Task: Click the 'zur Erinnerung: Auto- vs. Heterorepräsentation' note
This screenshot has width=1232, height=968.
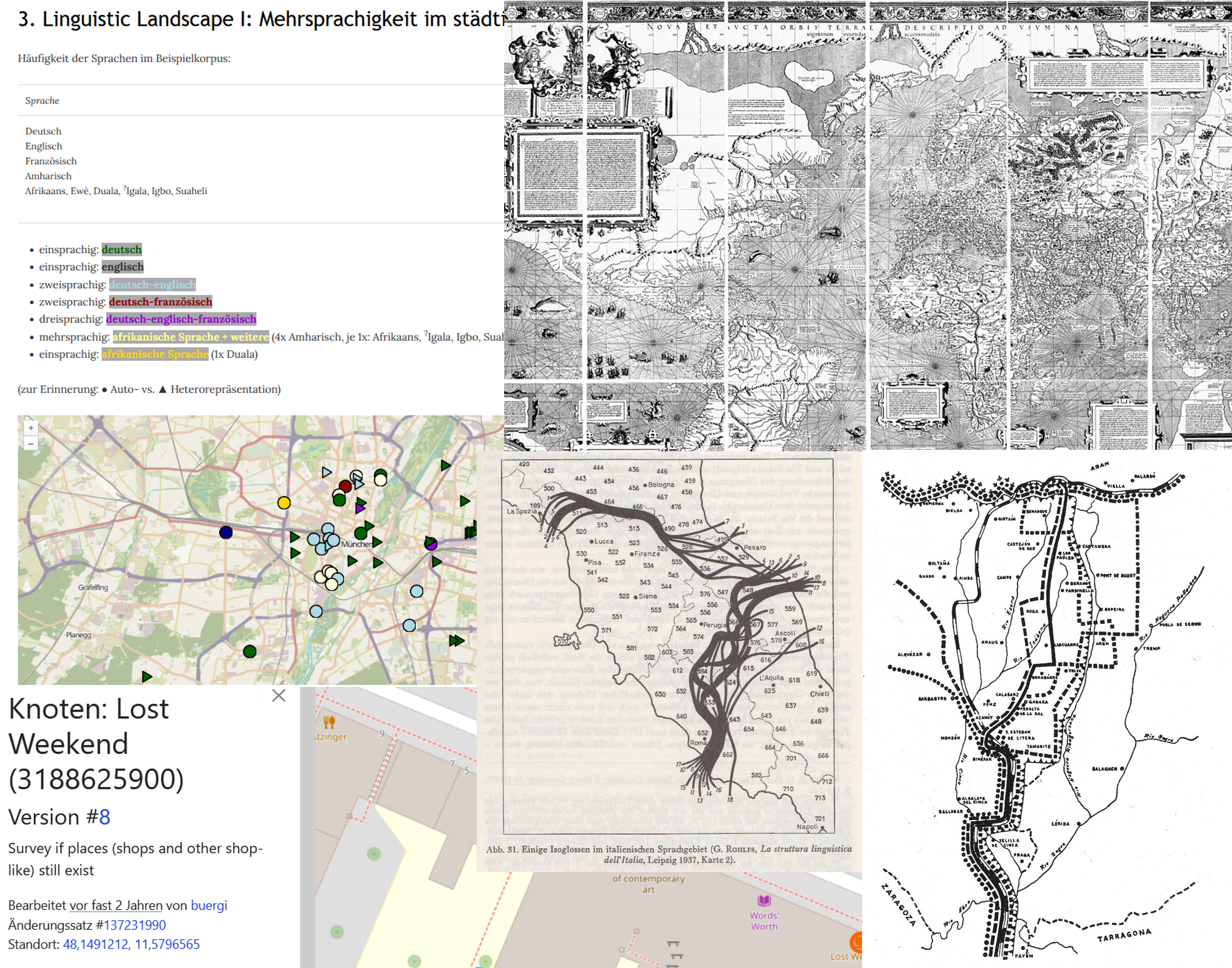Action: pyautogui.click(x=149, y=389)
